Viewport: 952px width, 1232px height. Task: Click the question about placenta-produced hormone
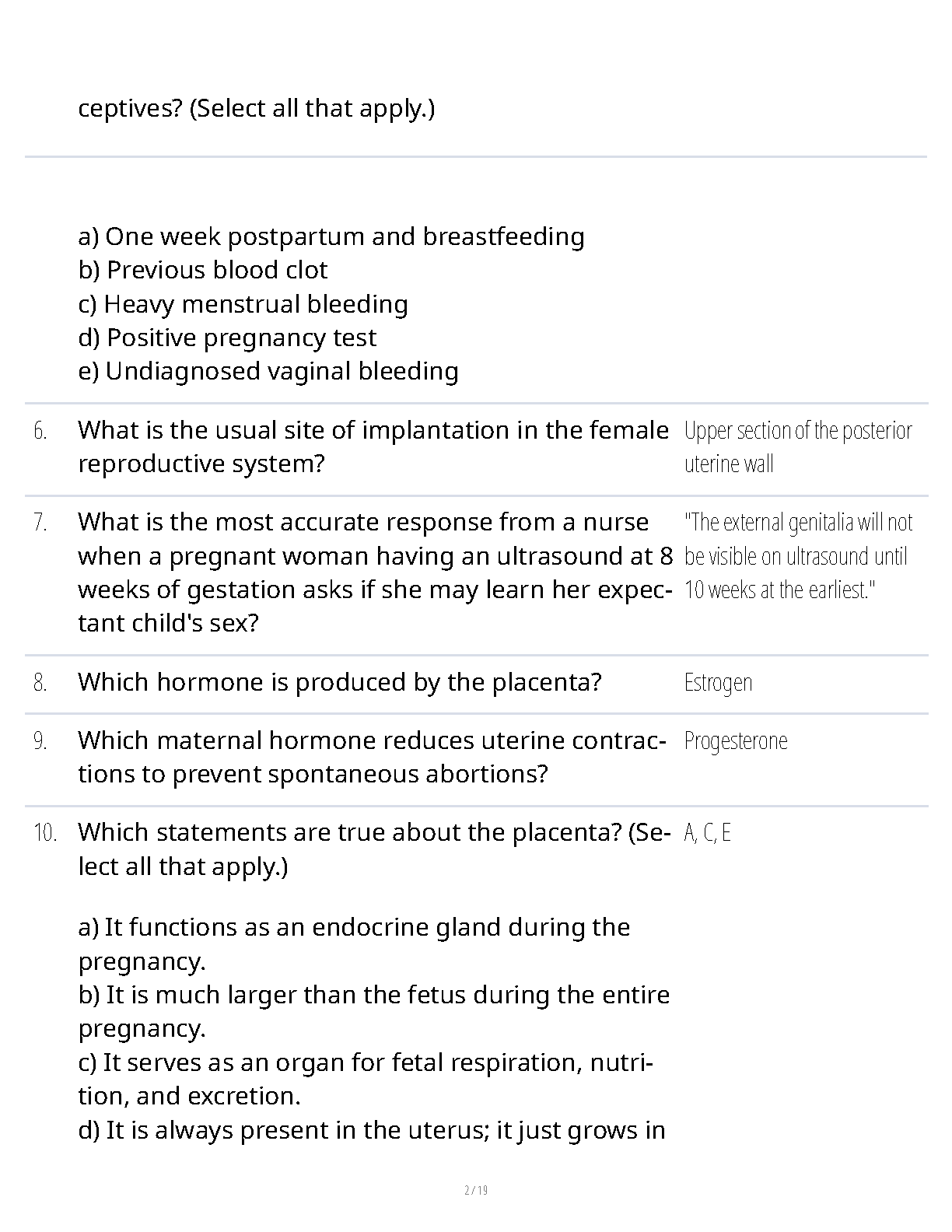point(339,682)
